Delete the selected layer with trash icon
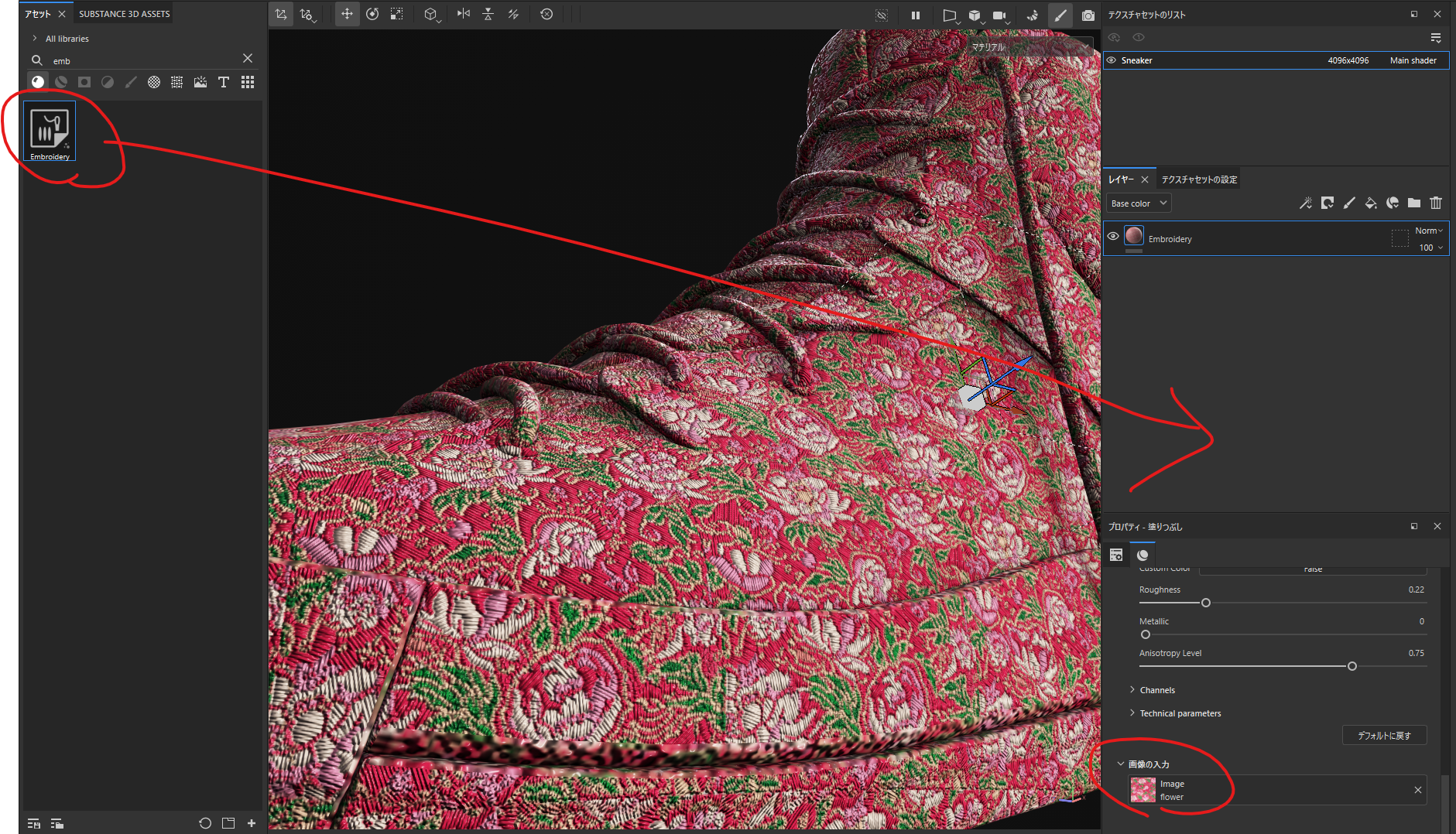Image resolution: width=1456 pixels, height=834 pixels. coord(1436,203)
